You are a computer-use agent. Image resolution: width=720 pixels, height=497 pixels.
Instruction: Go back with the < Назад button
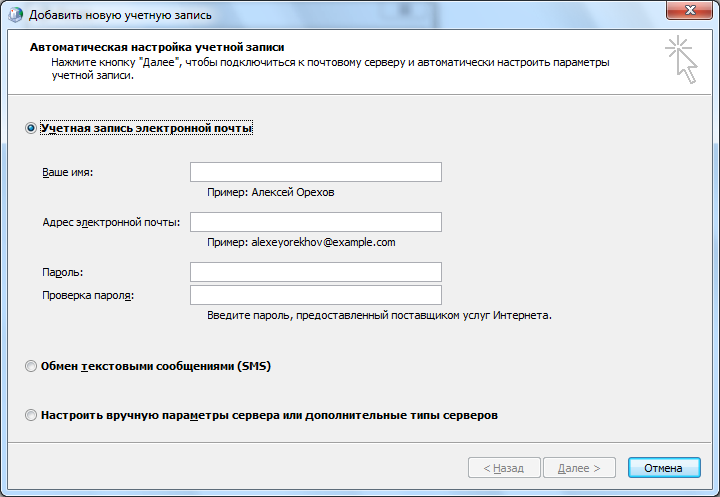click(504, 468)
